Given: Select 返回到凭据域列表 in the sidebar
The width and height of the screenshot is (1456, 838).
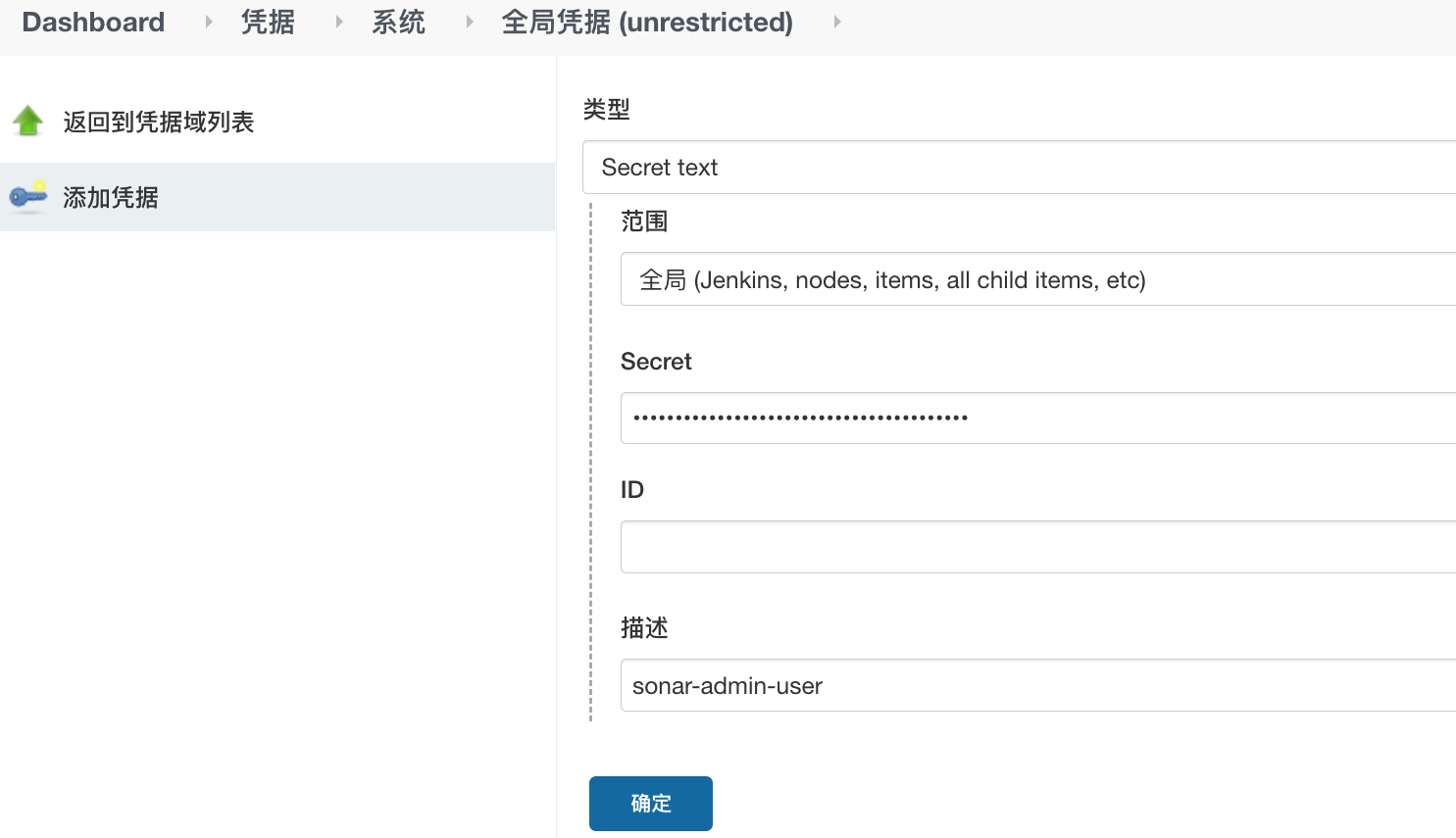Looking at the screenshot, I should 159,122.
